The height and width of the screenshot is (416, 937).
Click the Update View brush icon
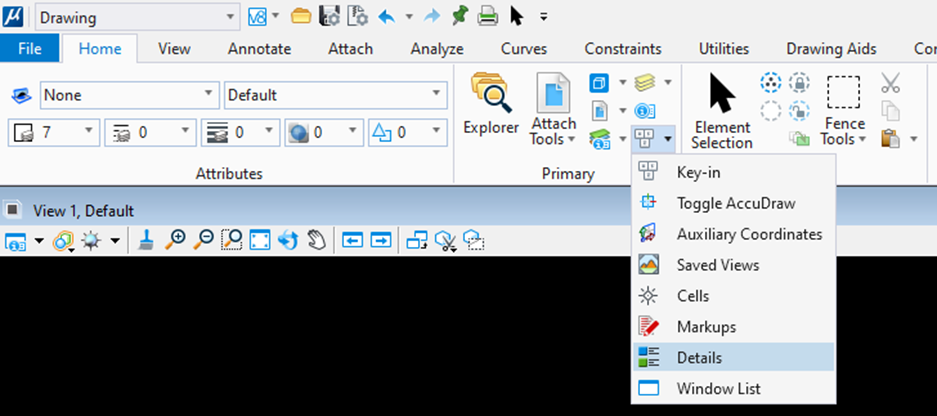click(x=146, y=240)
